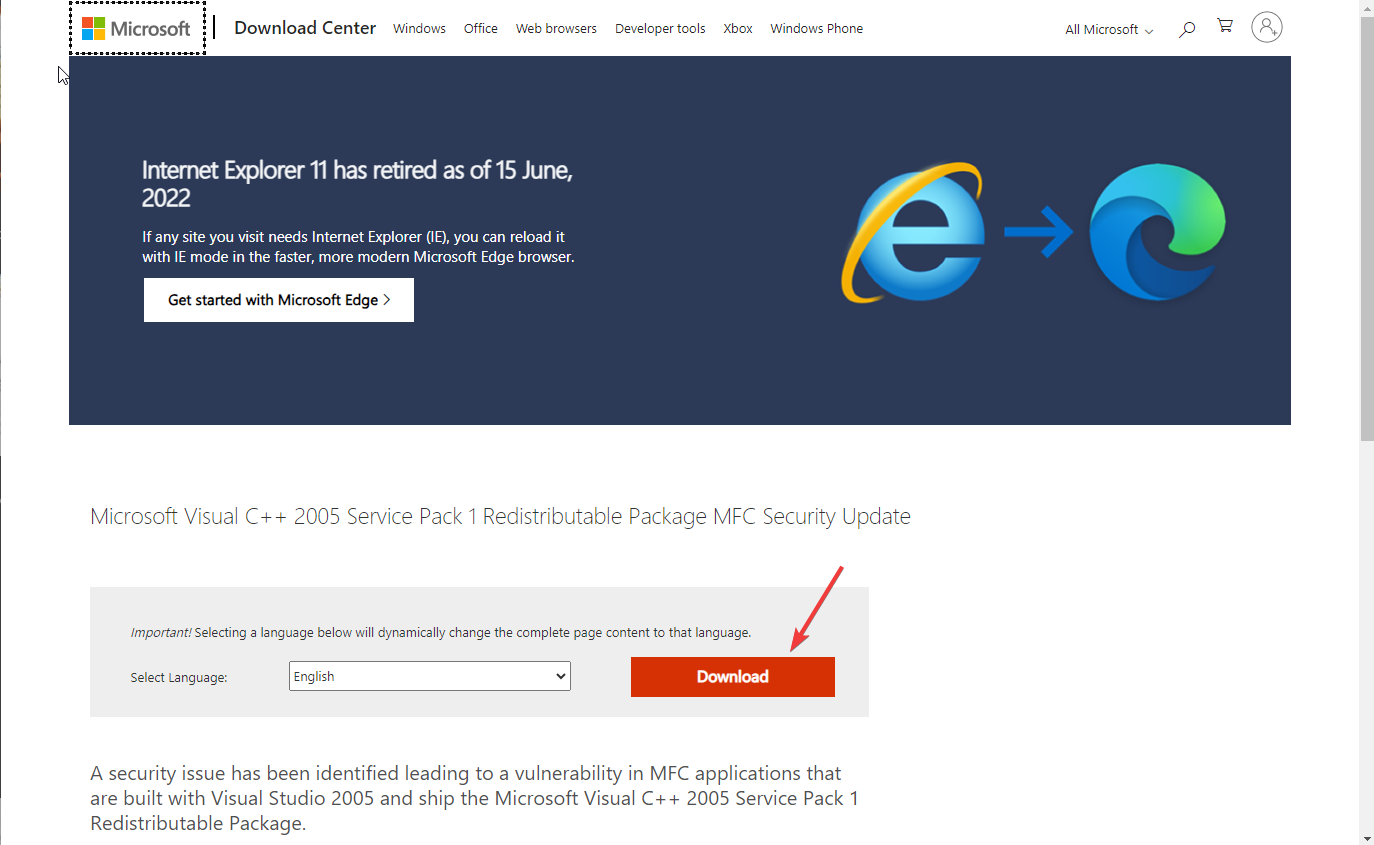Open the search magnifier icon
Image resolution: width=1374 pixels, height=845 pixels.
click(1187, 30)
